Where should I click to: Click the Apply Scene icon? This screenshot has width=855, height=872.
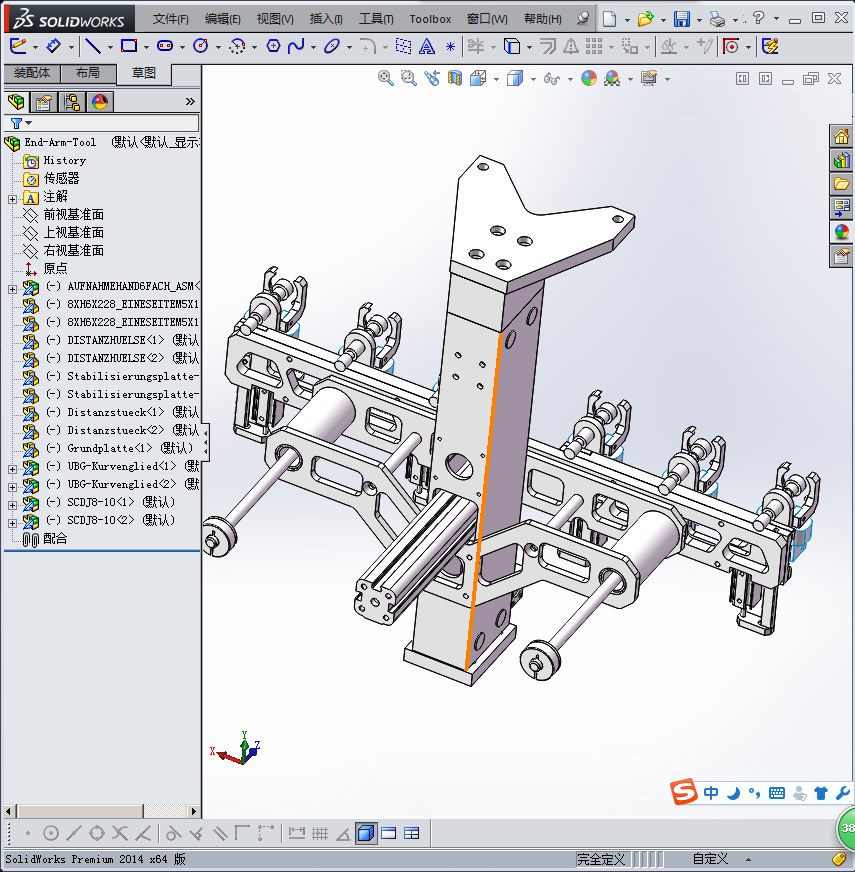(x=612, y=78)
